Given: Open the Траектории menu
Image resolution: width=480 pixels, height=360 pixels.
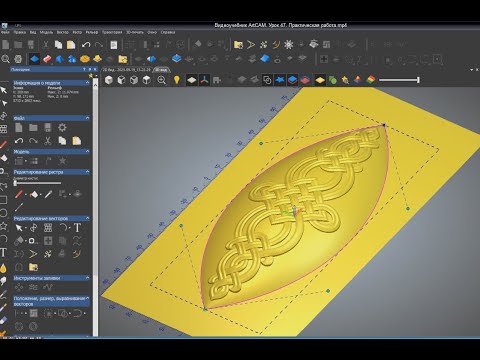Looking at the screenshot, I should (112, 32).
